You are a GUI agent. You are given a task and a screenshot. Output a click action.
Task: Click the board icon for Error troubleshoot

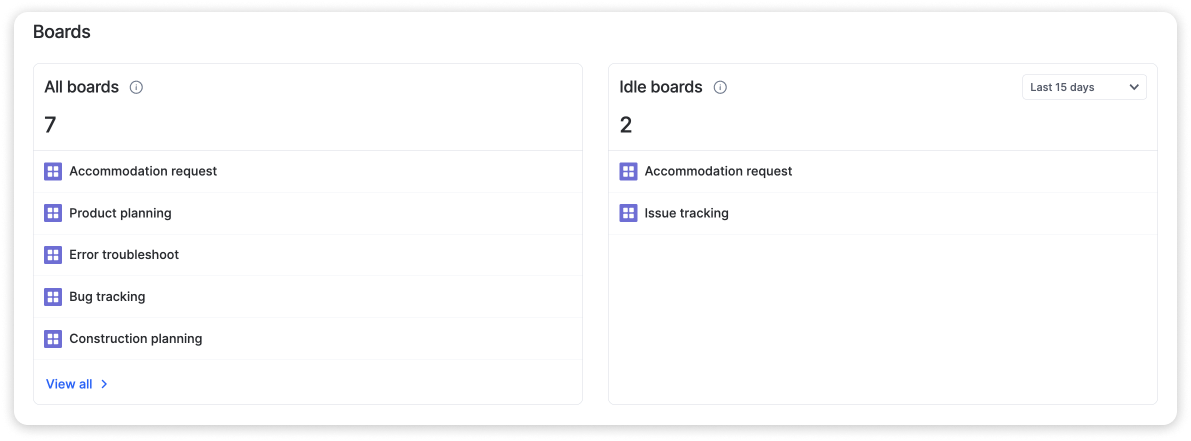click(53, 255)
